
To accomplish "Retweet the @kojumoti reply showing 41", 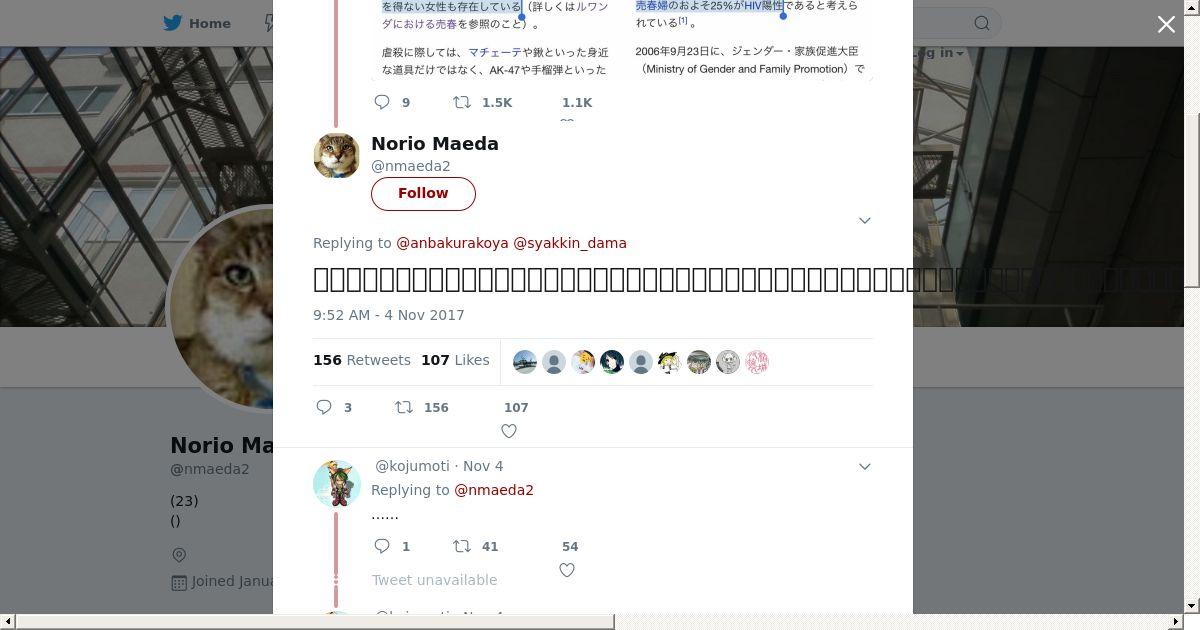I will [462, 546].
